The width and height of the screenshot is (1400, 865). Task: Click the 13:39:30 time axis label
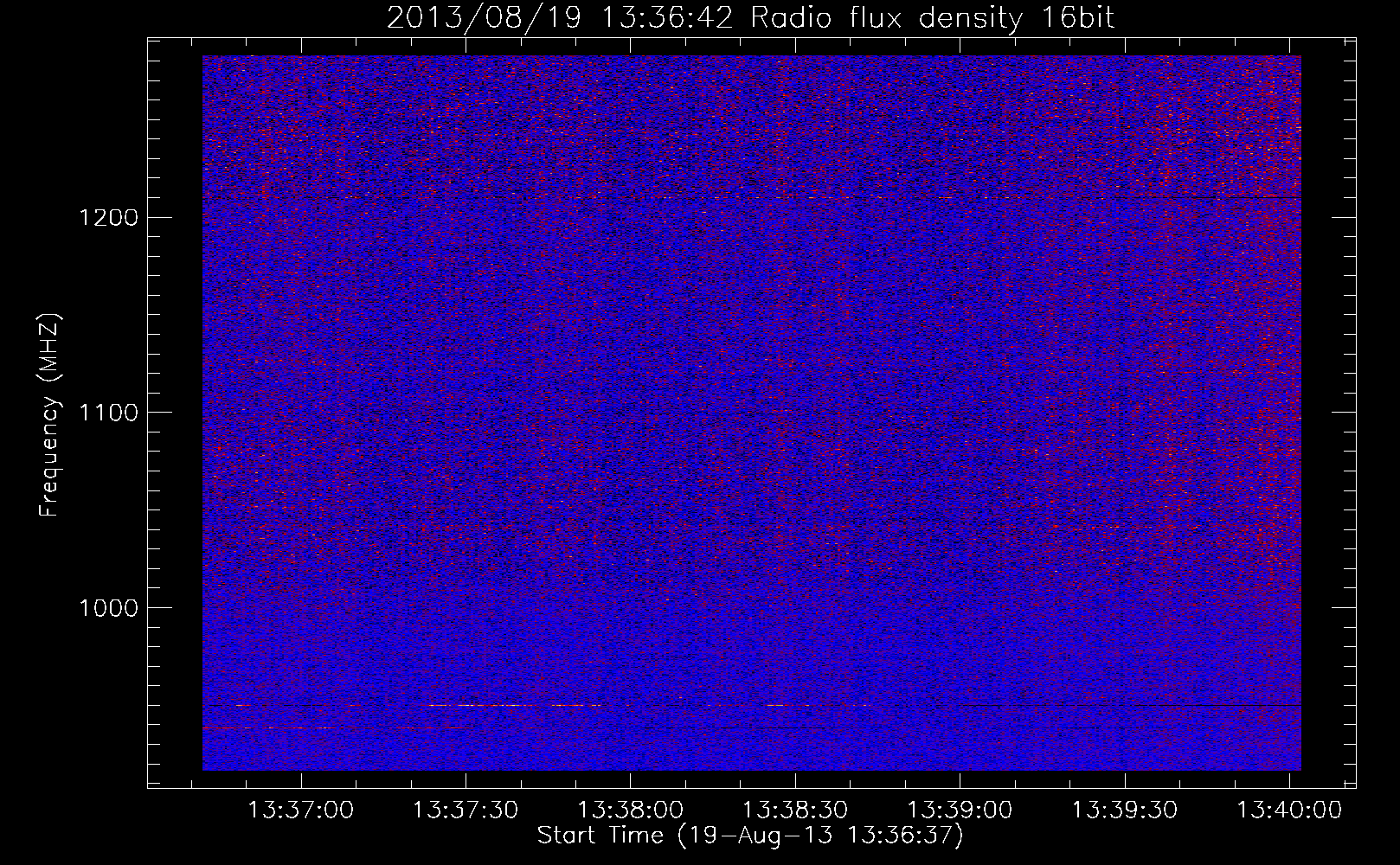click(x=1125, y=811)
